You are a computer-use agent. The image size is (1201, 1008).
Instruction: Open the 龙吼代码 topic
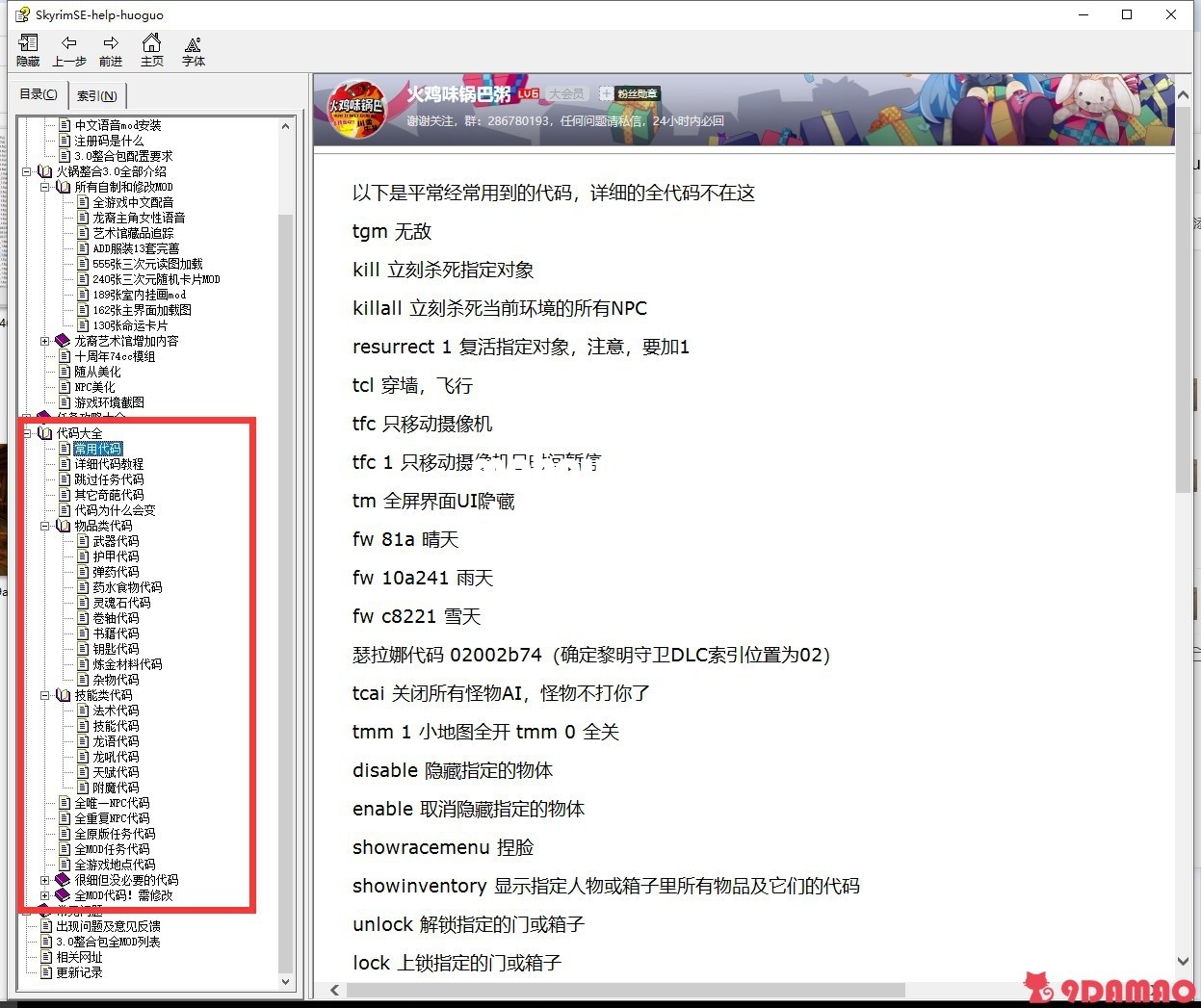[x=116, y=757]
